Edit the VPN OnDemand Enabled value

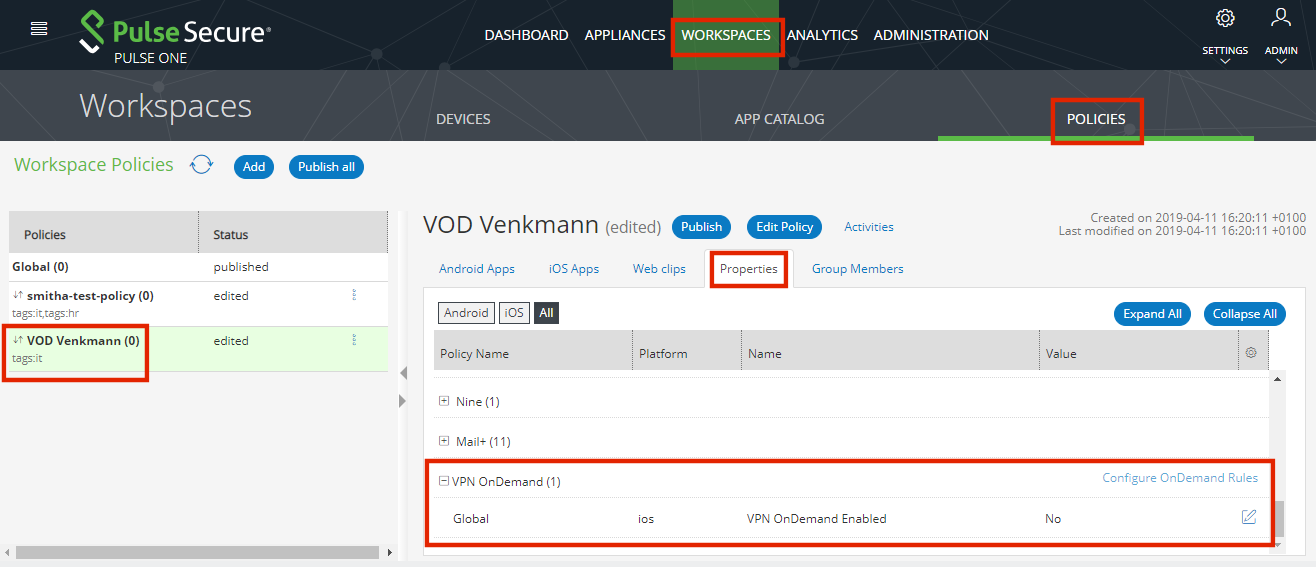tap(1248, 517)
